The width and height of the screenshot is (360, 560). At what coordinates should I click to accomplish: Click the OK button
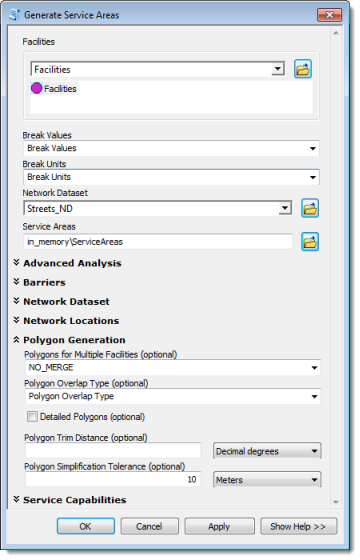86,526
